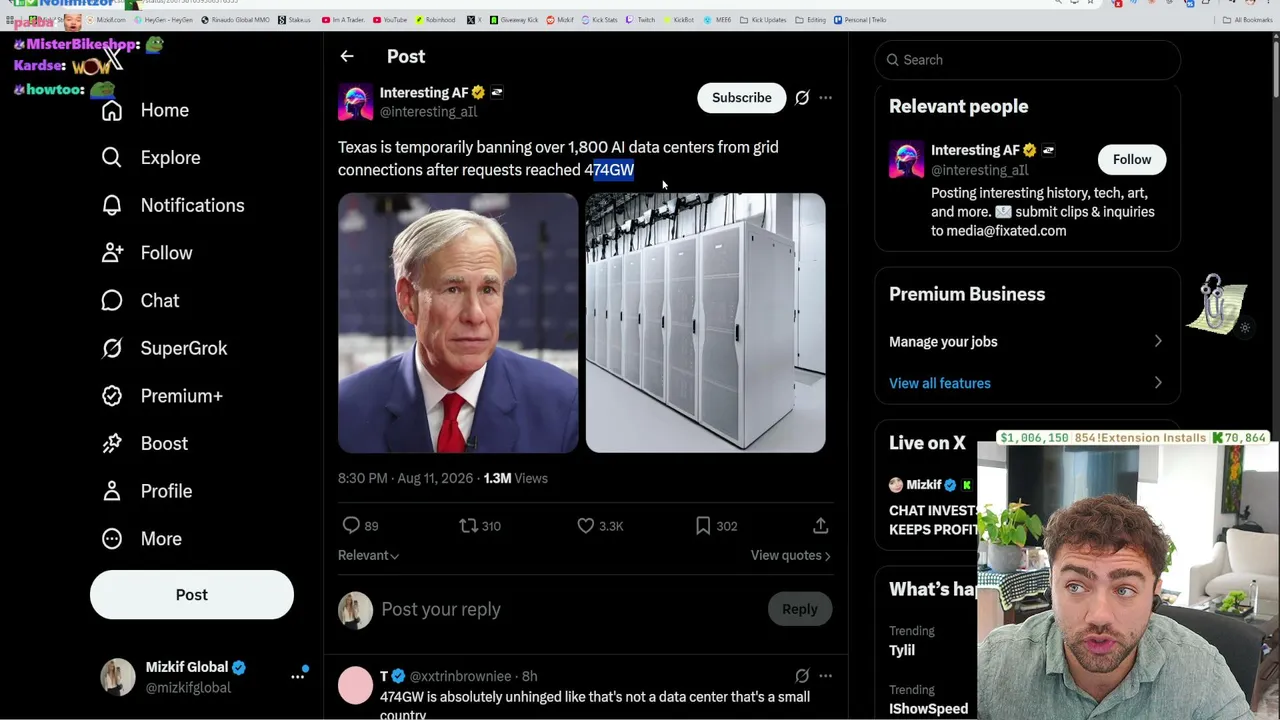The height and width of the screenshot is (720, 1280).
Task: Click the Reply button
Action: tap(799, 609)
